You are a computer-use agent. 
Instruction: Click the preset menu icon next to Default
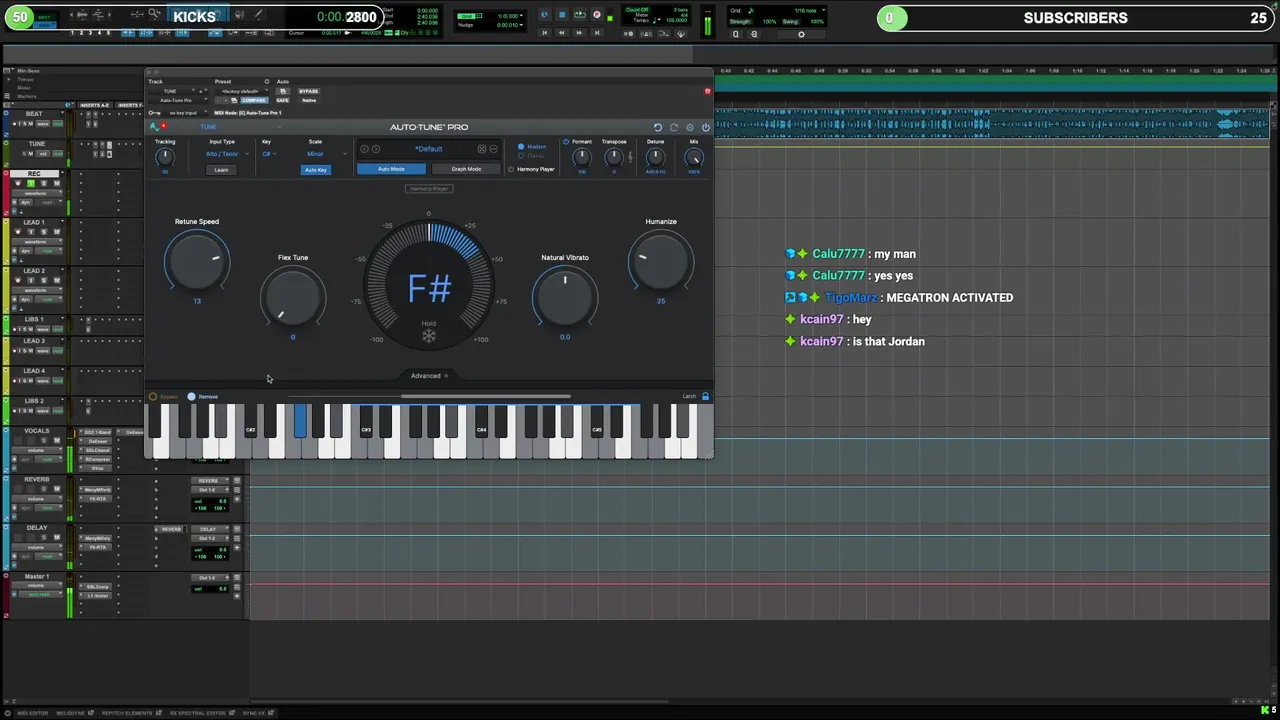(x=493, y=149)
